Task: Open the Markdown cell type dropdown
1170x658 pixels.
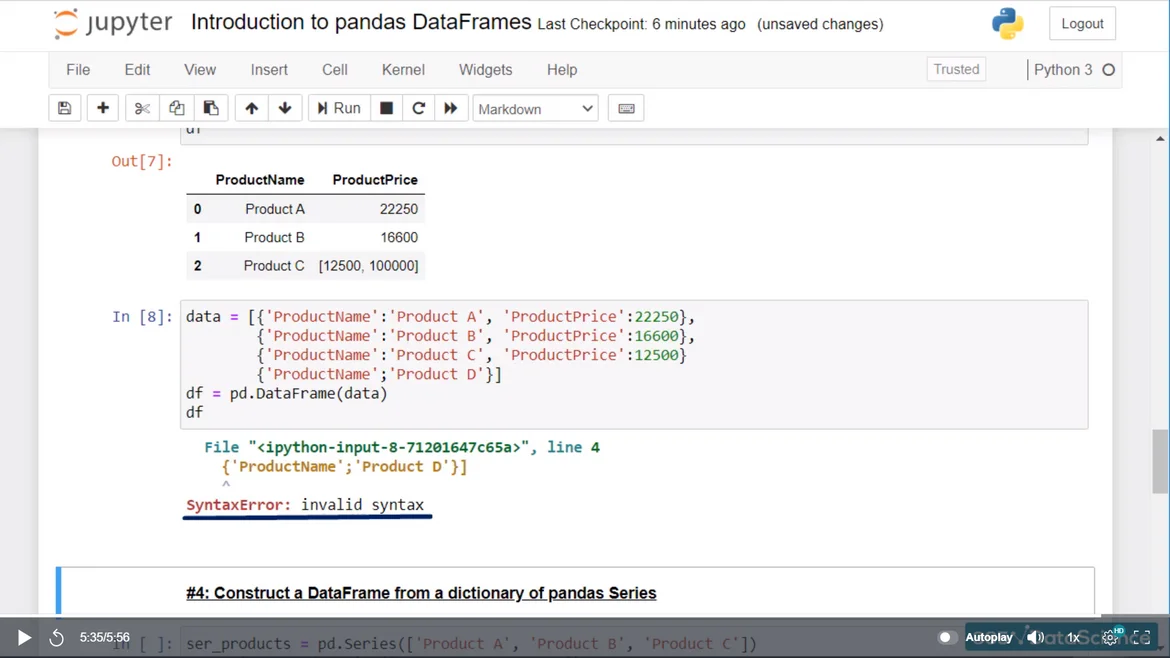Action: 535,108
